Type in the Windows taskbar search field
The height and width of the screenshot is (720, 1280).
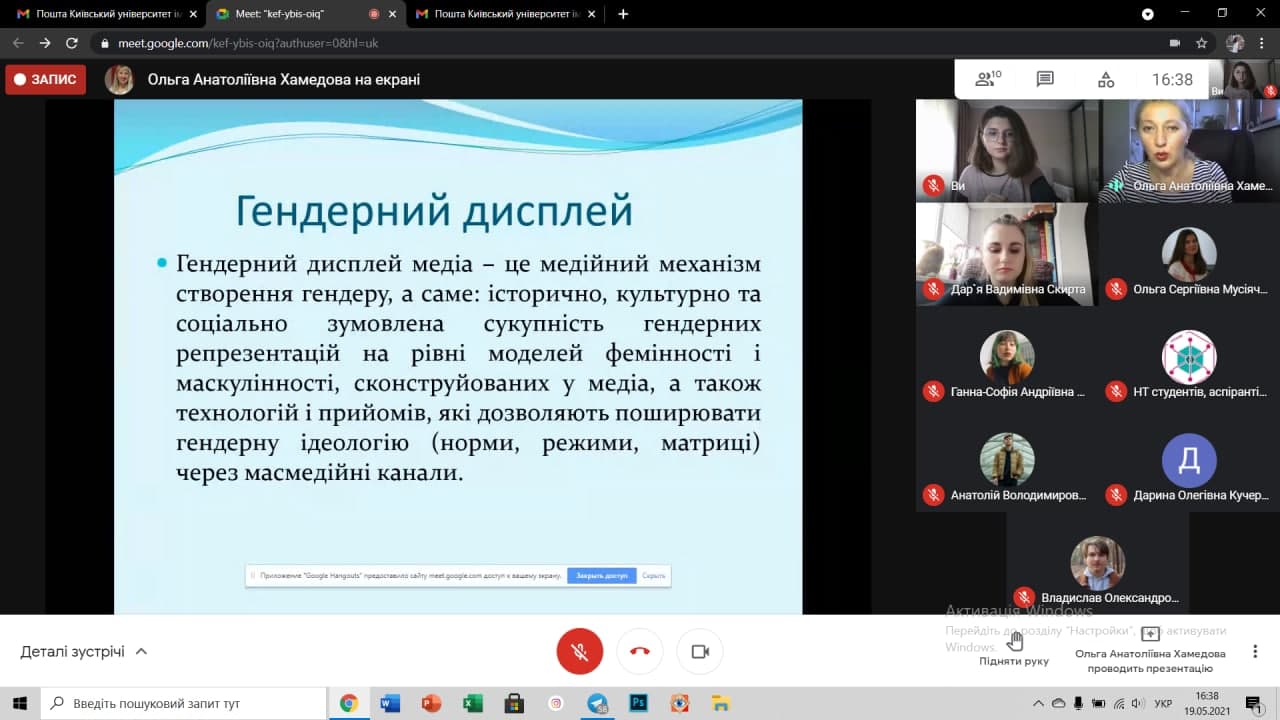[190, 703]
